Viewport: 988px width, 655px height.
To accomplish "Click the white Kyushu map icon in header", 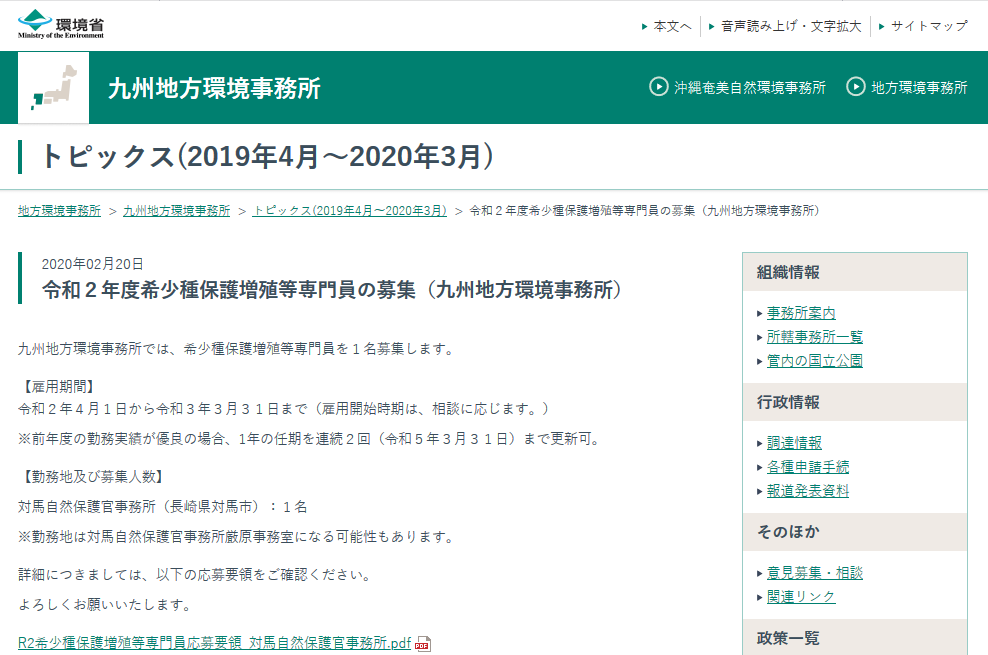I will click(52, 88).
